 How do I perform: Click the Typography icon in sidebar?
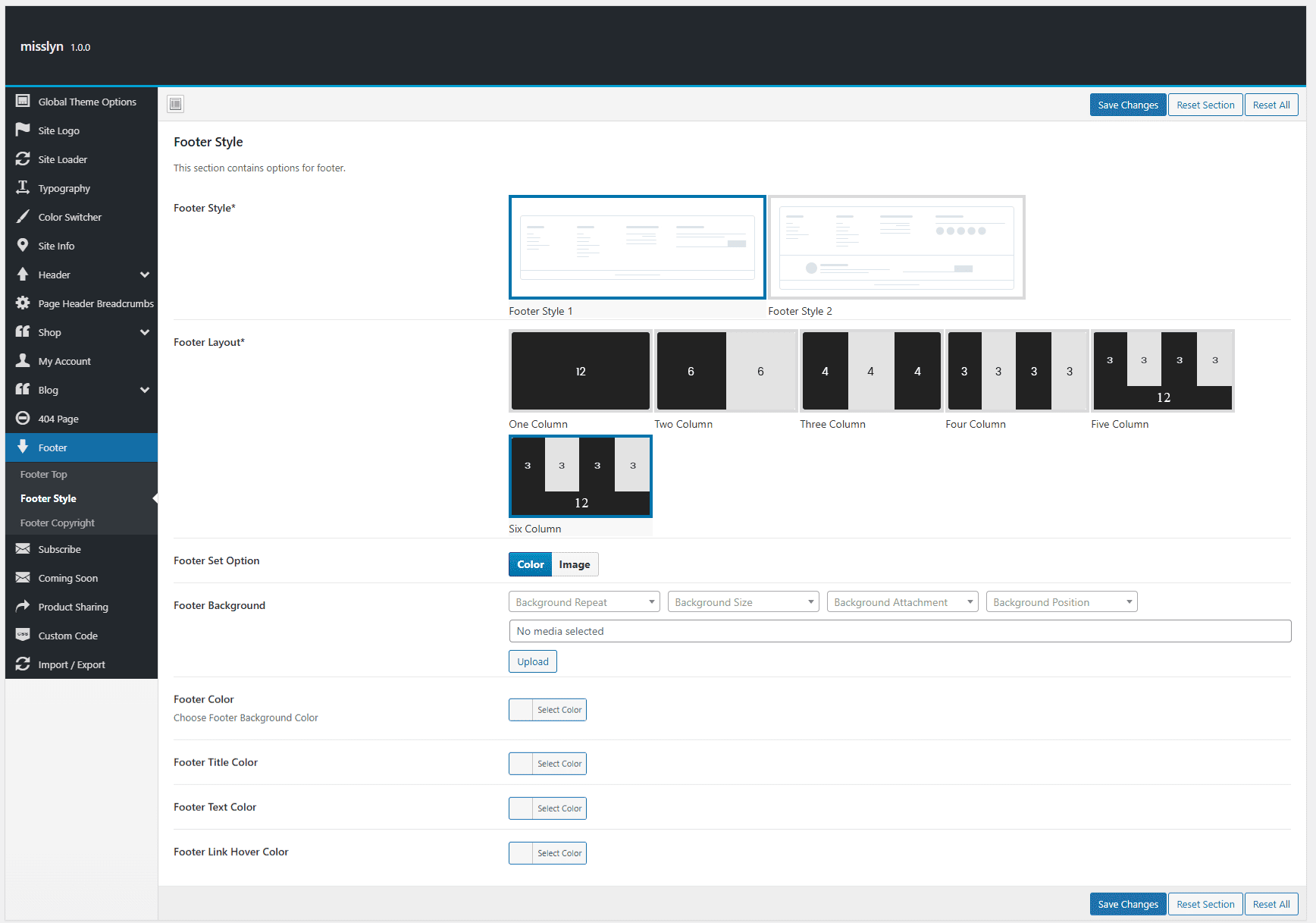(x=23, y=187)
